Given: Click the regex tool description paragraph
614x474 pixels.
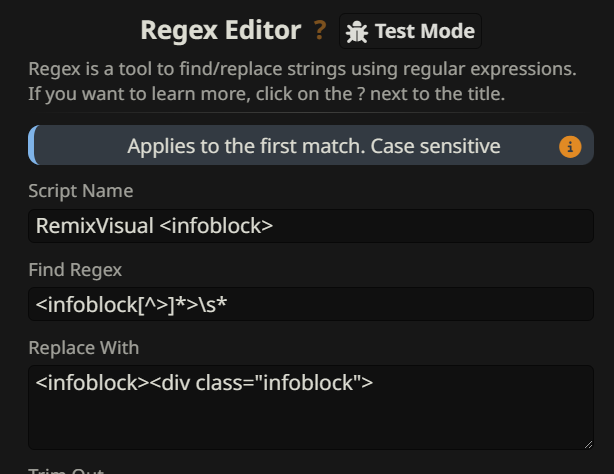Looking at the screenshot, I should click(300, 81).
